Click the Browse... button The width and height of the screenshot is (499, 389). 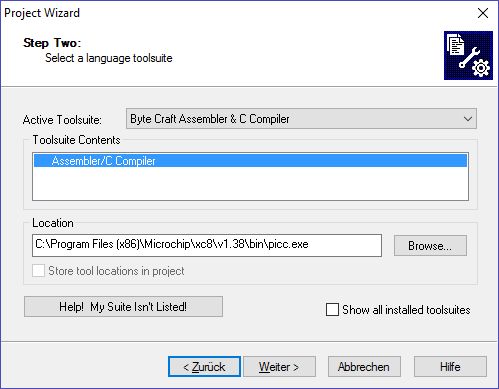coord(430,246)
